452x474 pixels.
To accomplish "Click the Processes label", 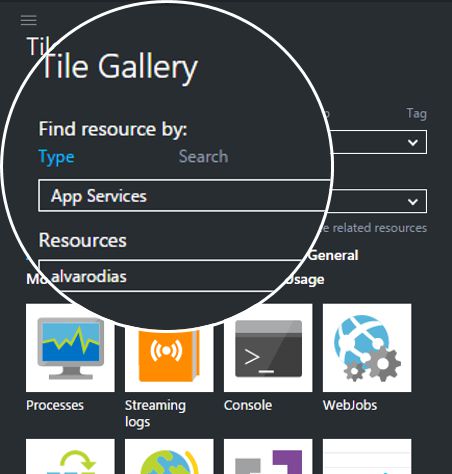I will pos(55,405).
